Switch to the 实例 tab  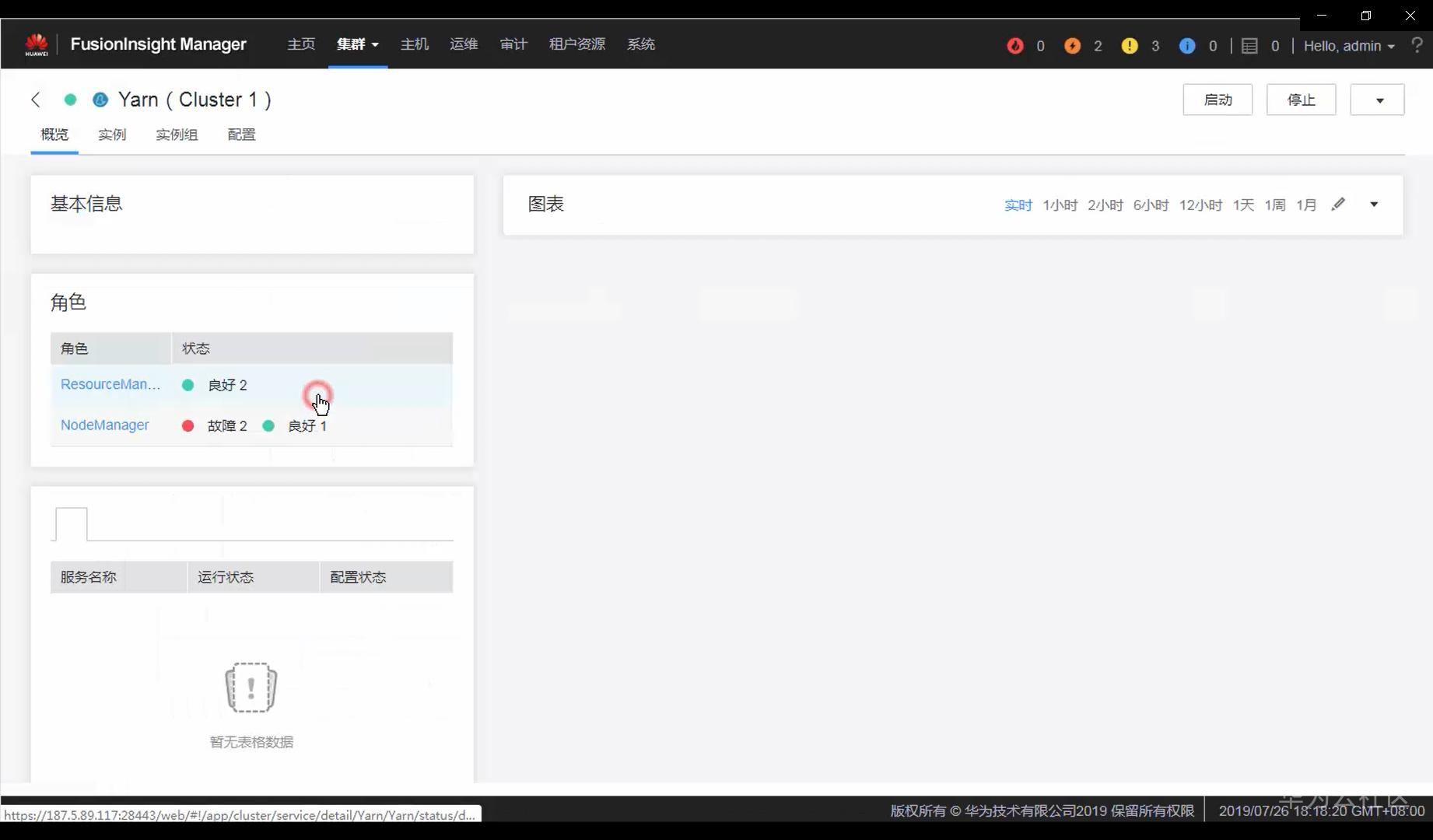(112, 135)
